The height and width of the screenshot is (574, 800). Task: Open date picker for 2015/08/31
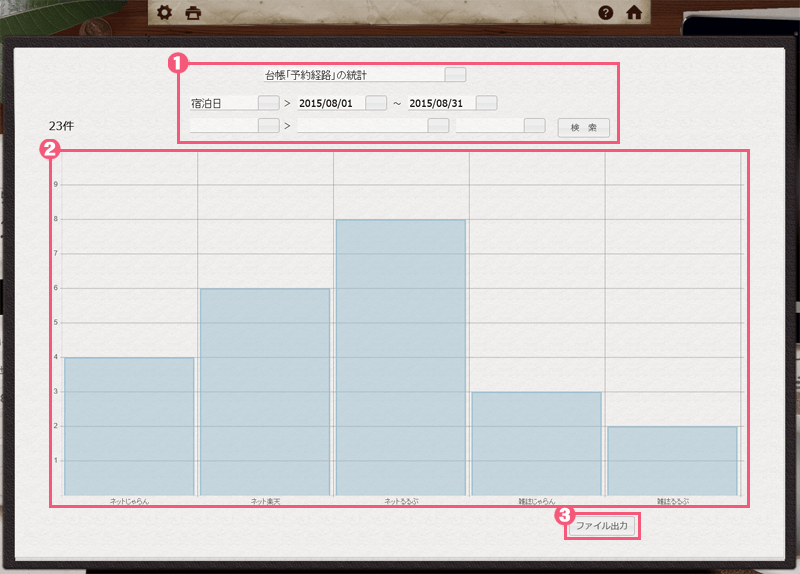[x=486, y=103]
